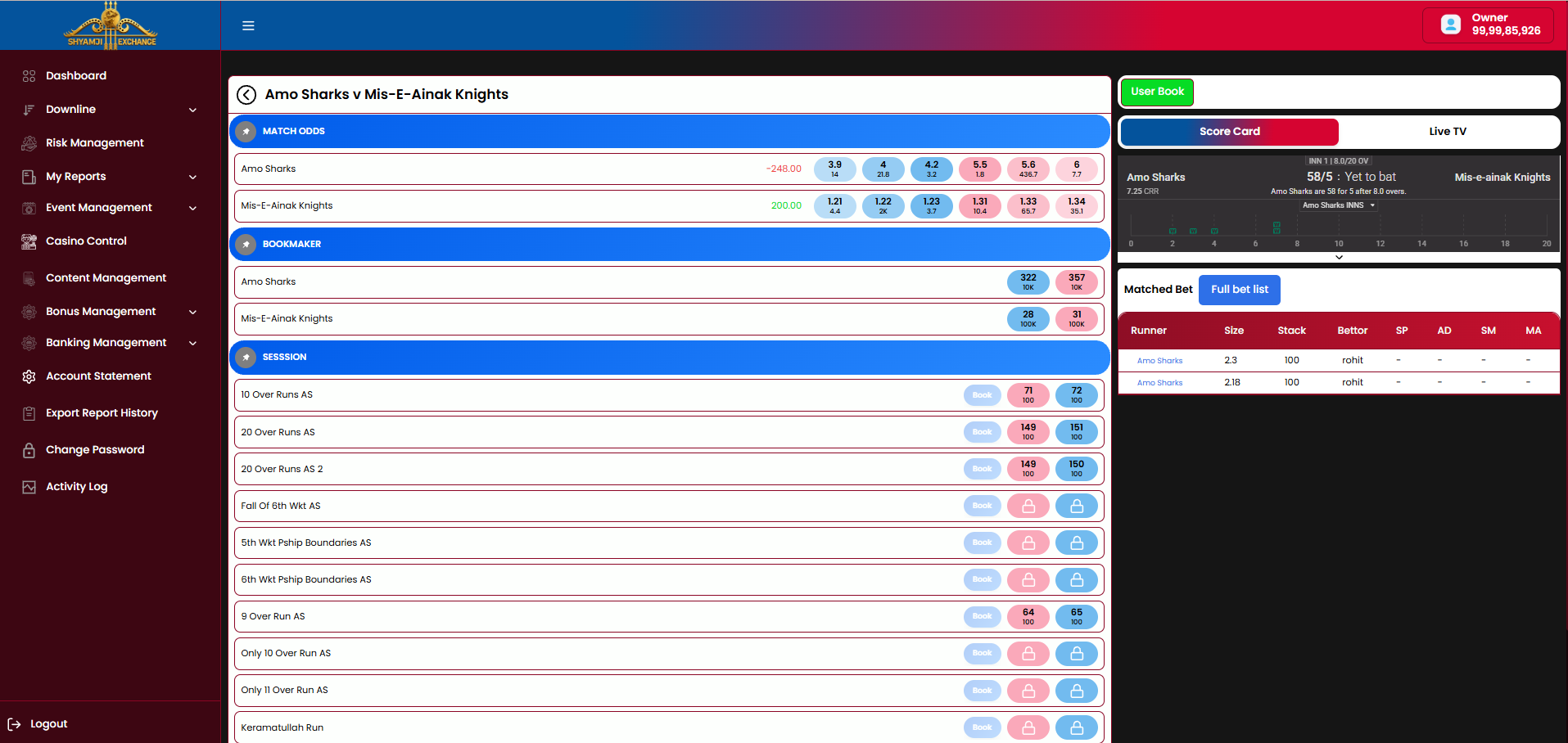
Task: Click Amo Sharks back odds 4.2
Action: click(932, 169)
